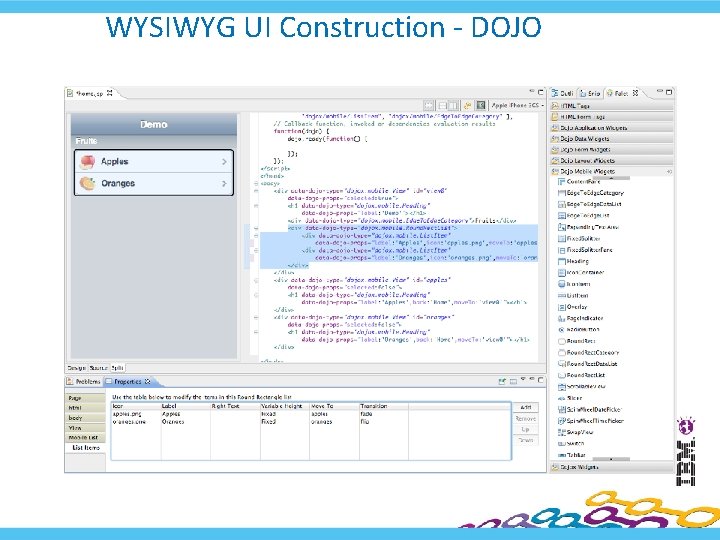Choose the ListItem widget in the palette
The image size is (720, 540).
[573, 296]
